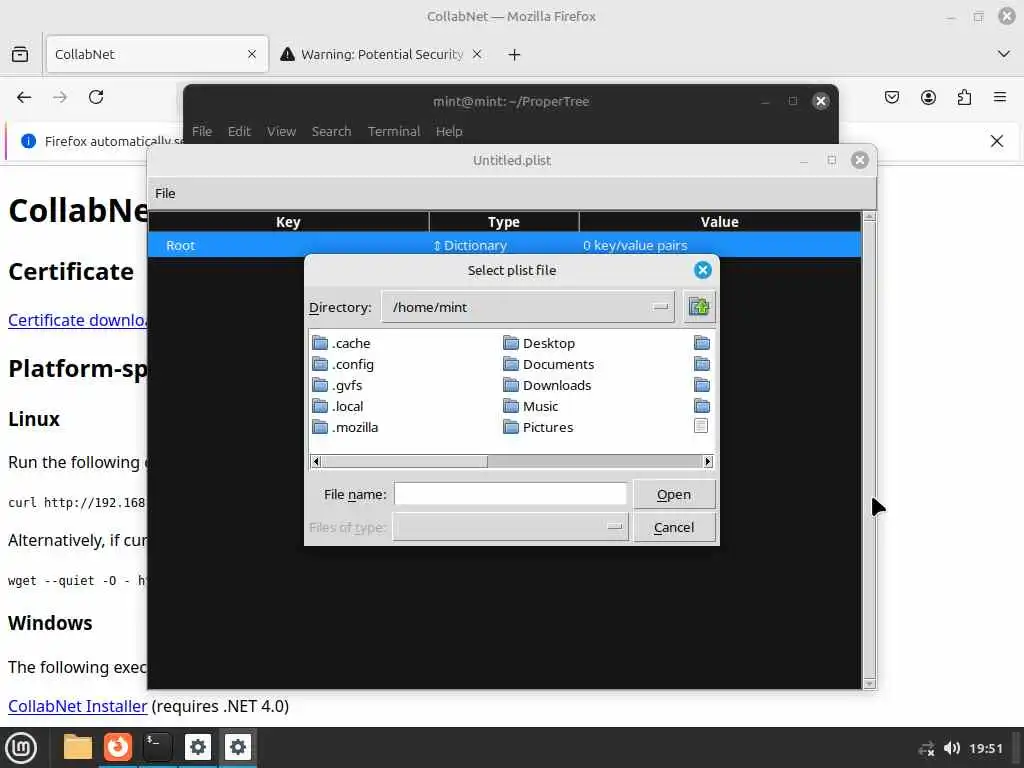Open the terminal's View menu

tap(281, 131)
